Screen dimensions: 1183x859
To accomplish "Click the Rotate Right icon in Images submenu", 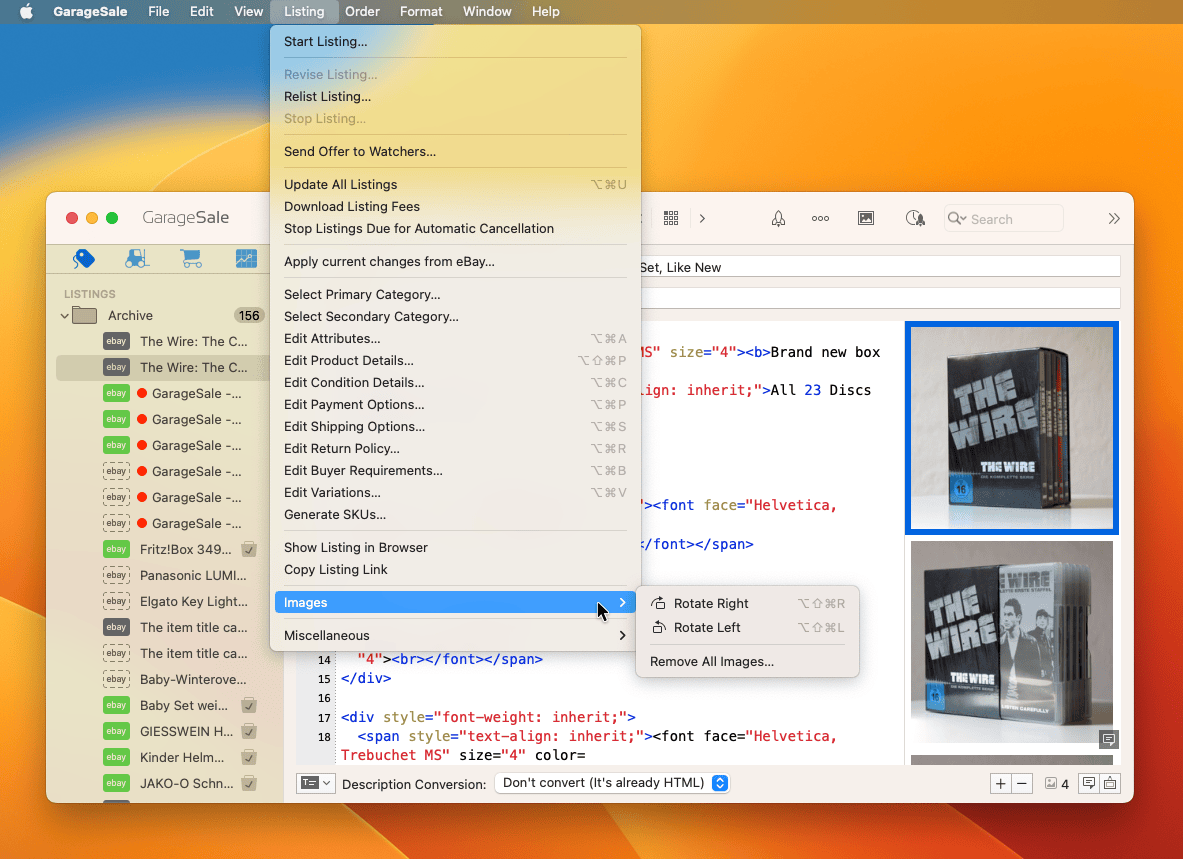I will 659,603.
